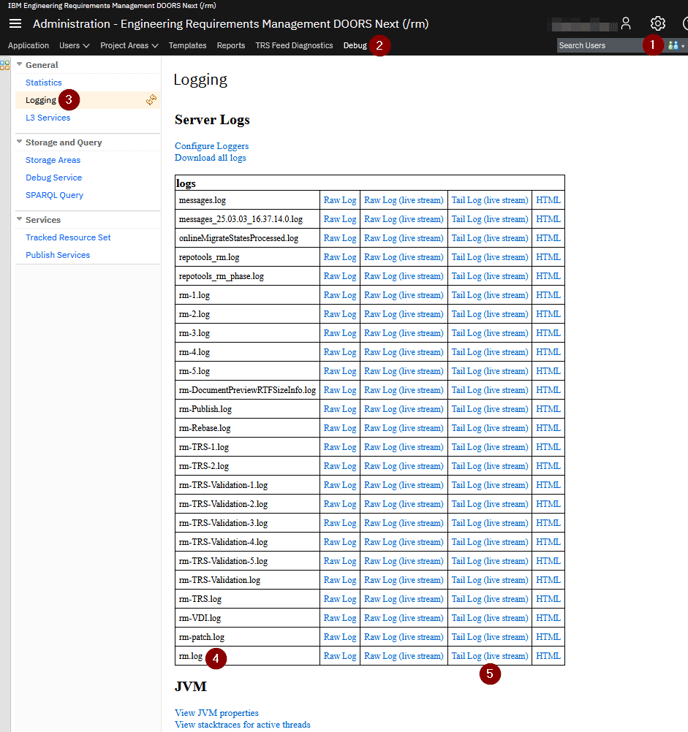Click View stacktraces for active threads

point(242,725)
